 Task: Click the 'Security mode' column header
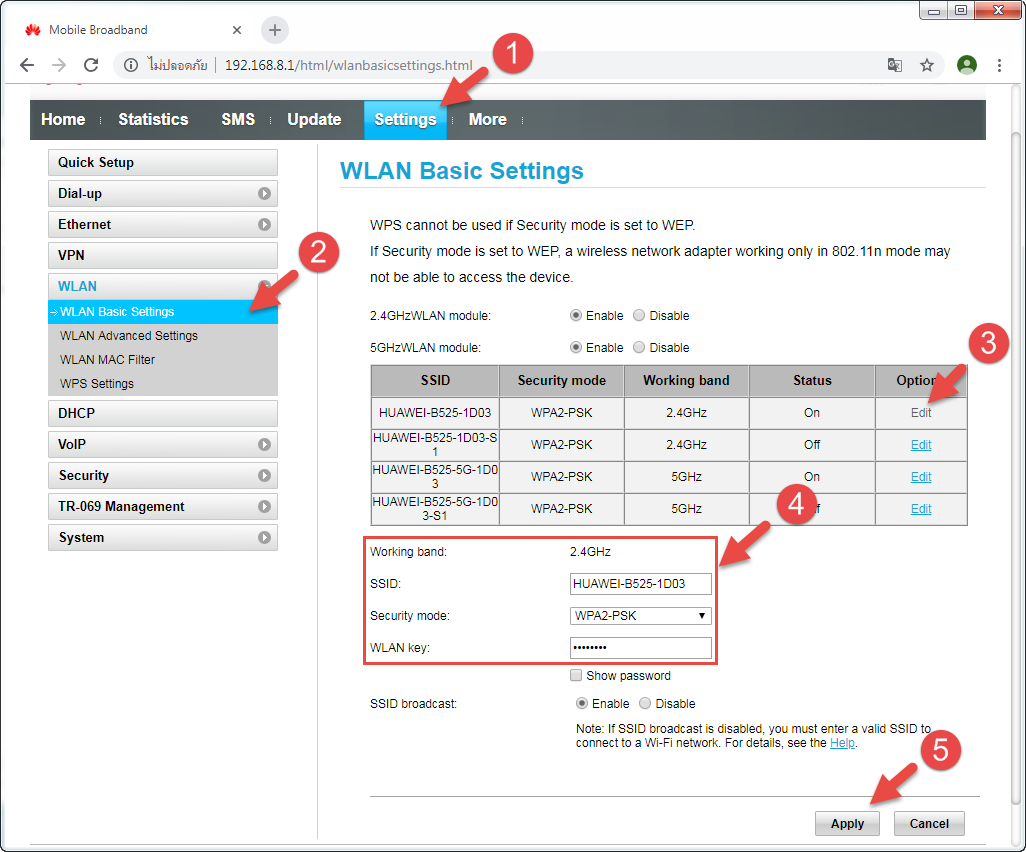(x=561, y=381)
